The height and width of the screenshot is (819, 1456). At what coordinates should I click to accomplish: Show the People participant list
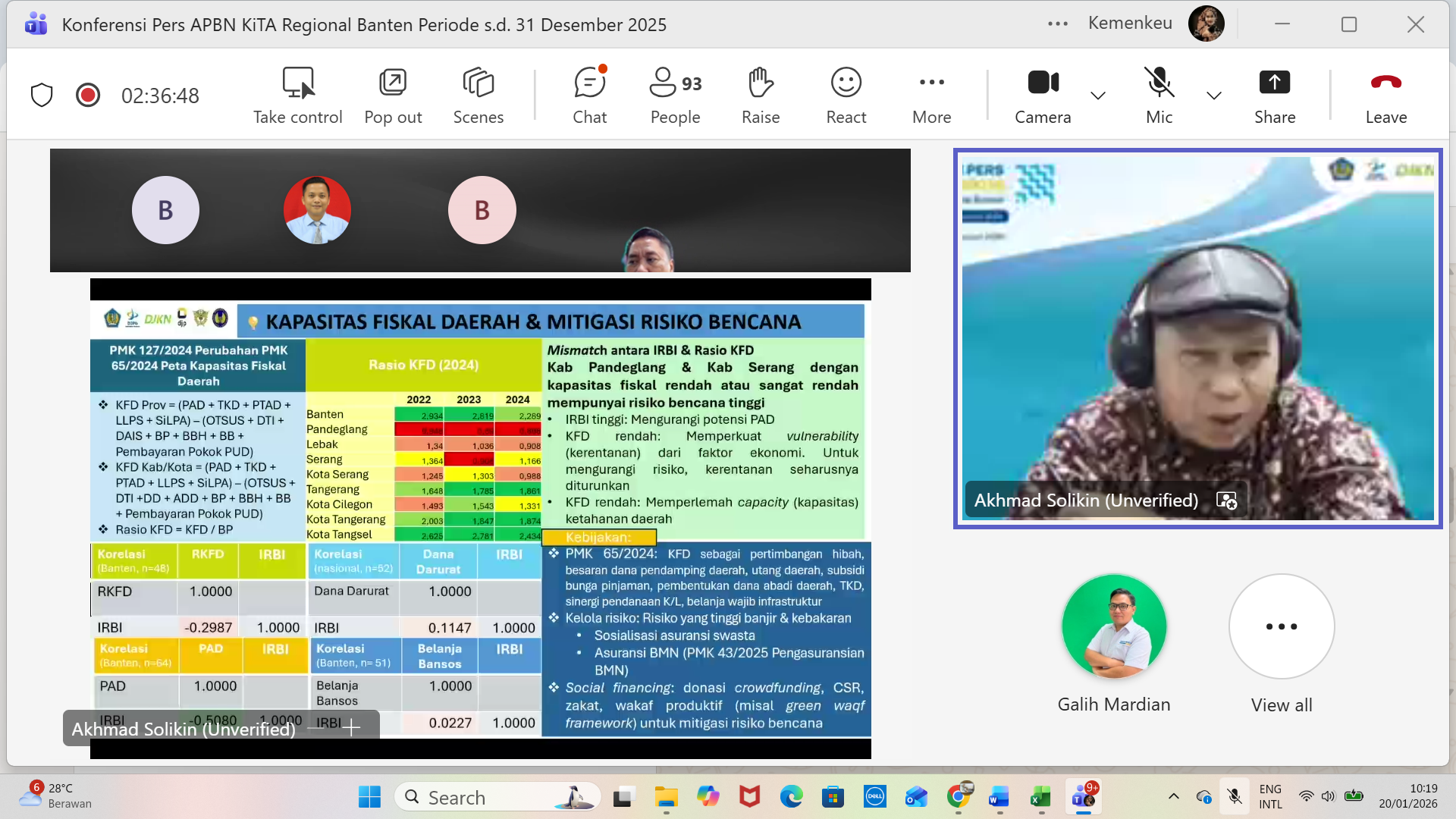(x=675, y=83)
